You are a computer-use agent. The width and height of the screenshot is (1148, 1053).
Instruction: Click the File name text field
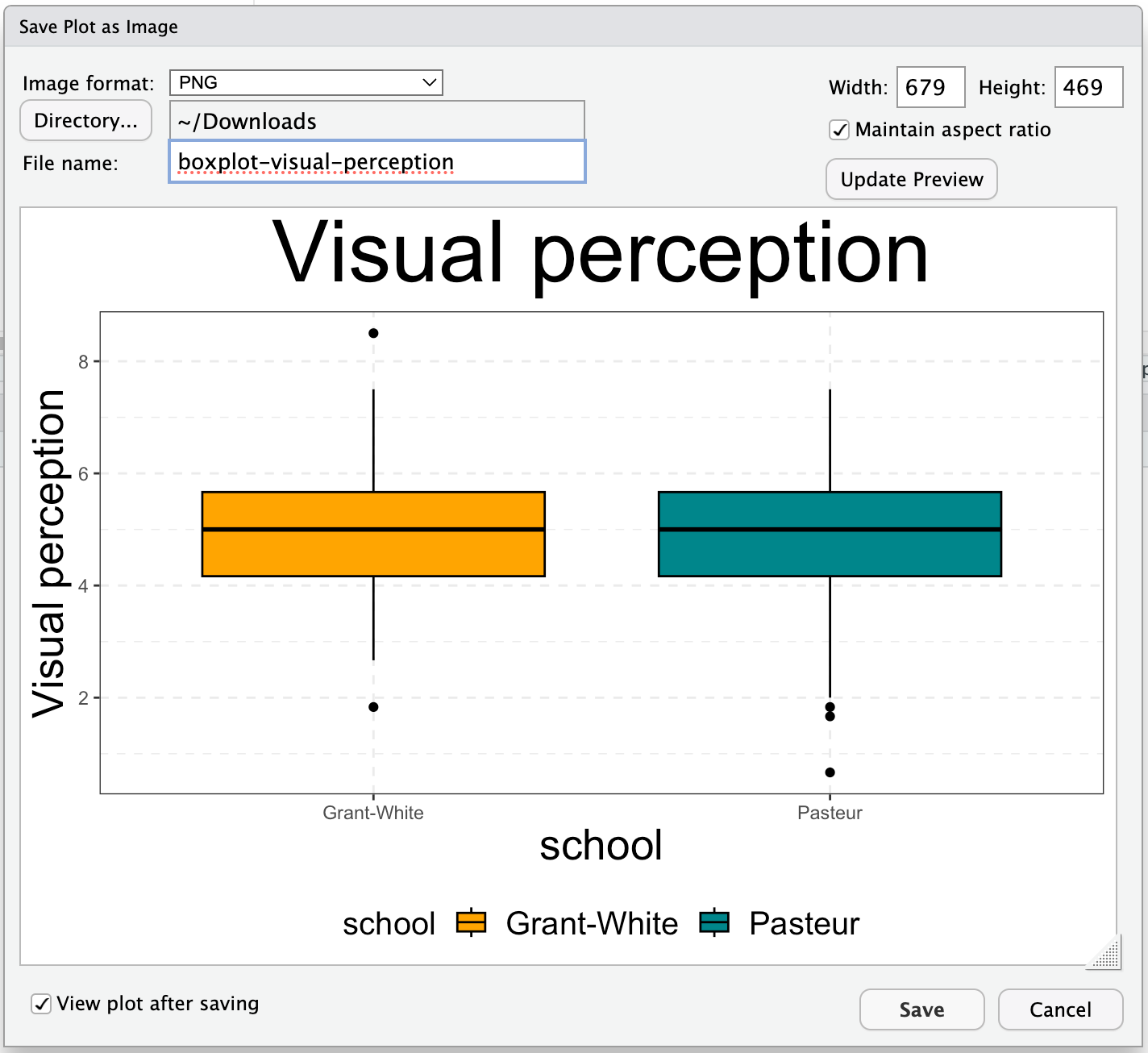[x=376, y=162]
